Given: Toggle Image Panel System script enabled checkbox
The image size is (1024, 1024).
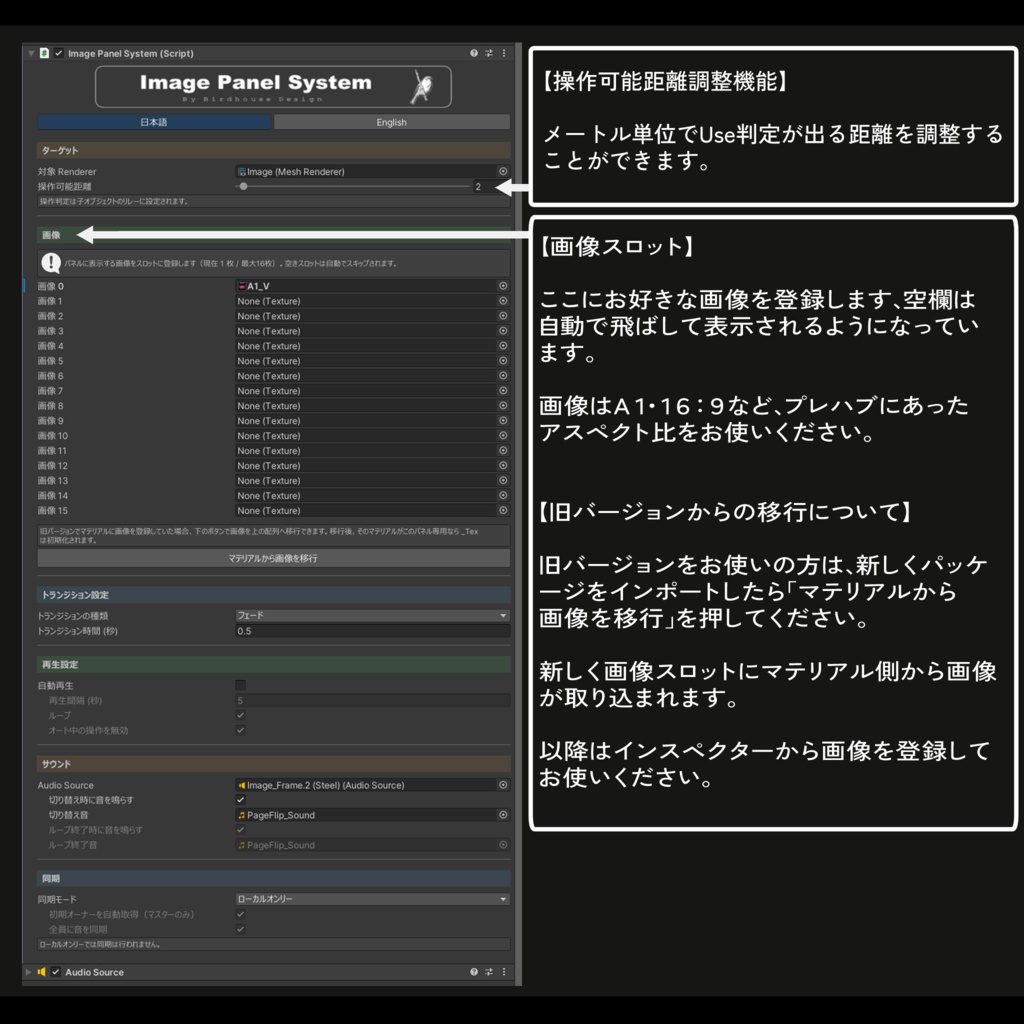Looking at the screenshot, I should click(x=59, y=53).
